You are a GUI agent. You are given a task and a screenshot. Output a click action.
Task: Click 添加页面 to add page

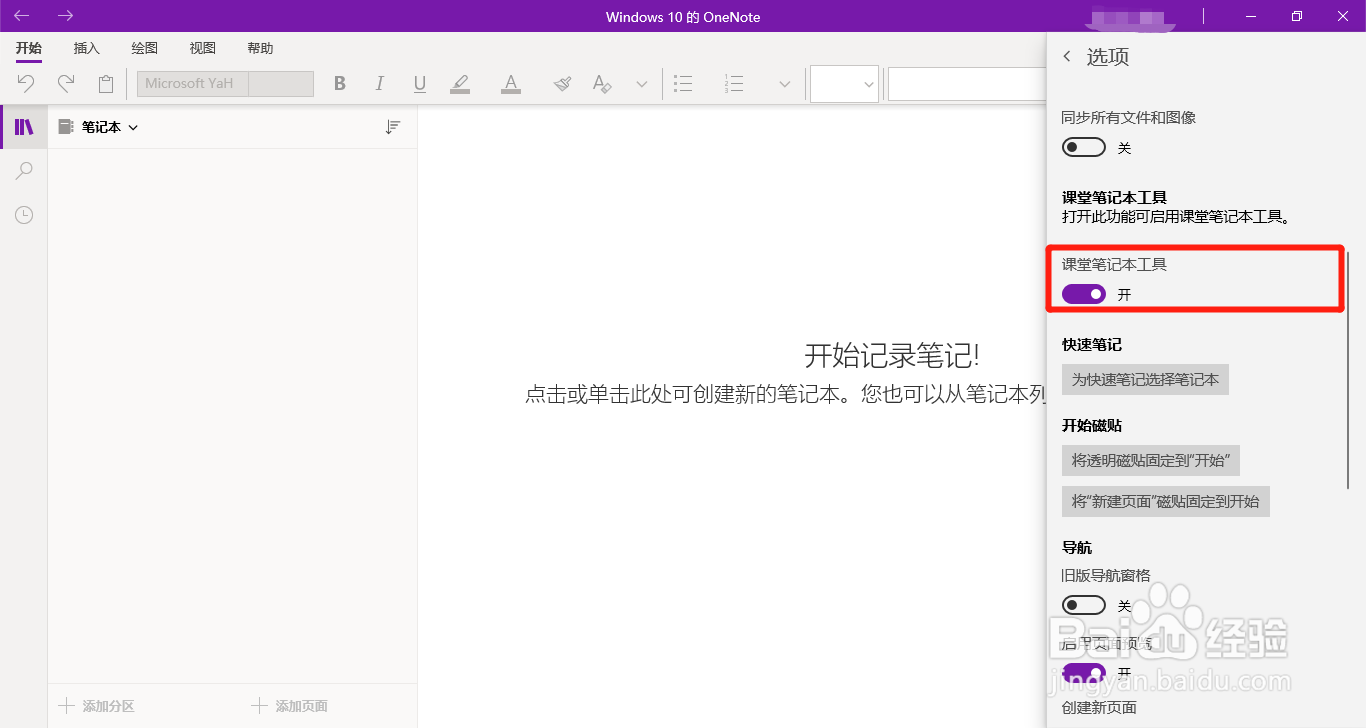point(290,706)
